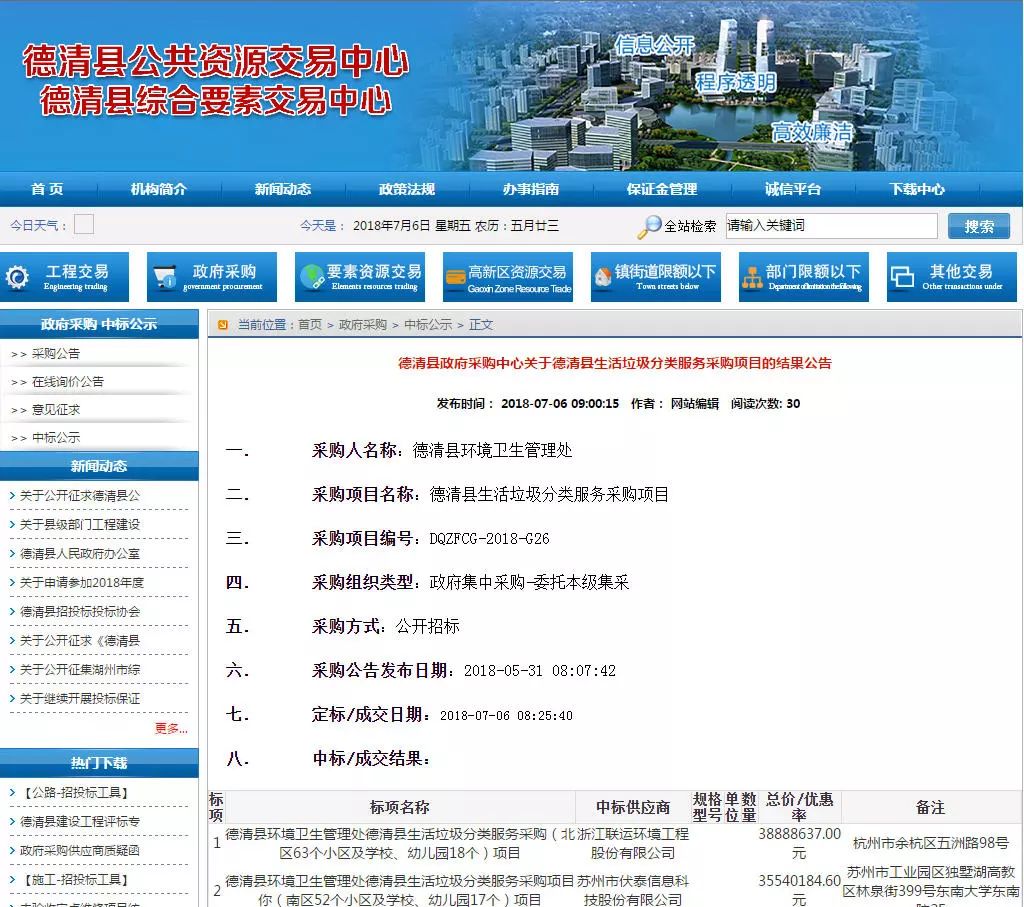The height and width of the screenshot is (907, 1024).
Task: Expand 在线询价公告 in sidebar
Action: [x=67, y=382]
